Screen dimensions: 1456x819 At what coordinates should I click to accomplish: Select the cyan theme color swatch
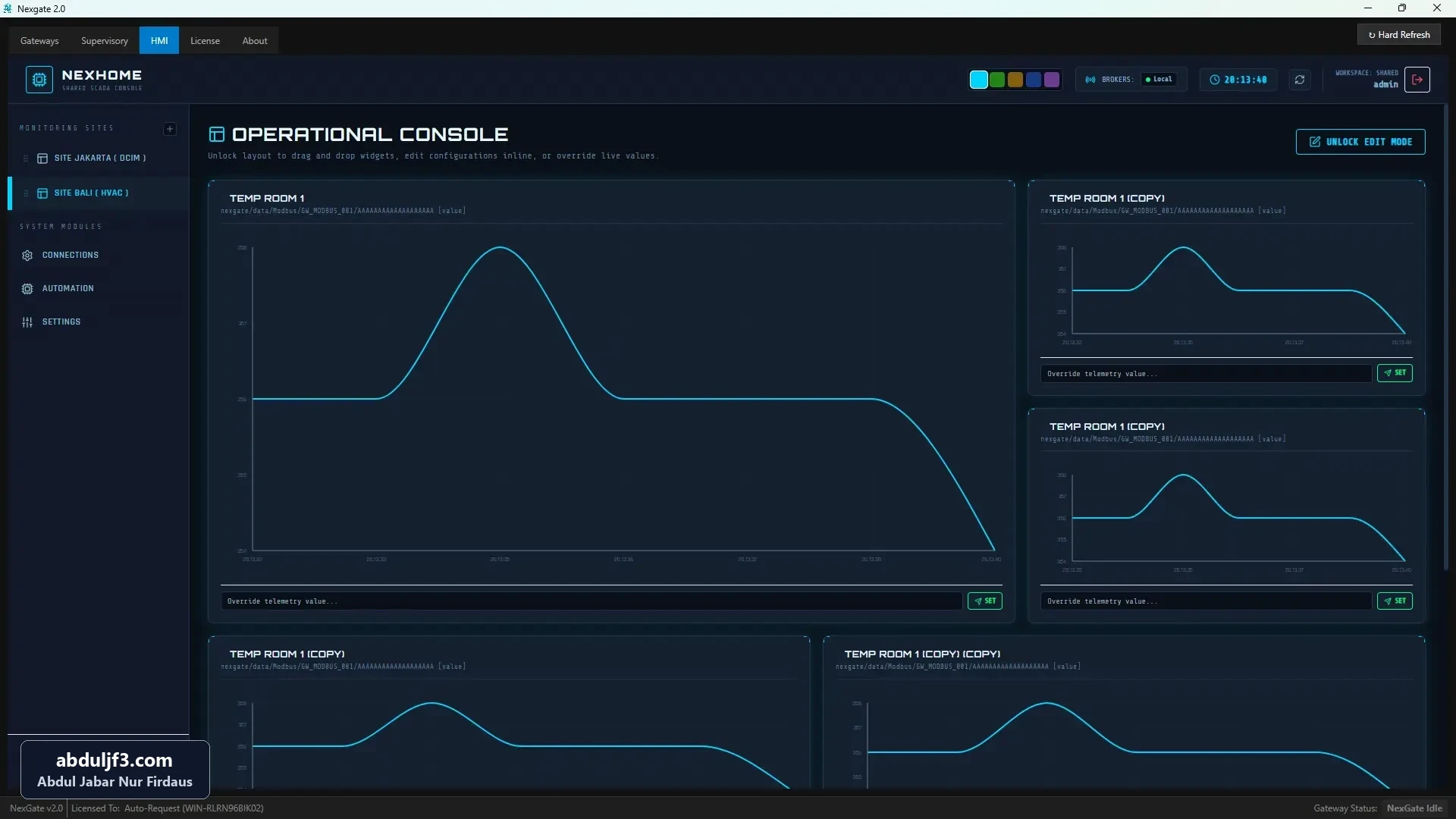click(979, 80)
